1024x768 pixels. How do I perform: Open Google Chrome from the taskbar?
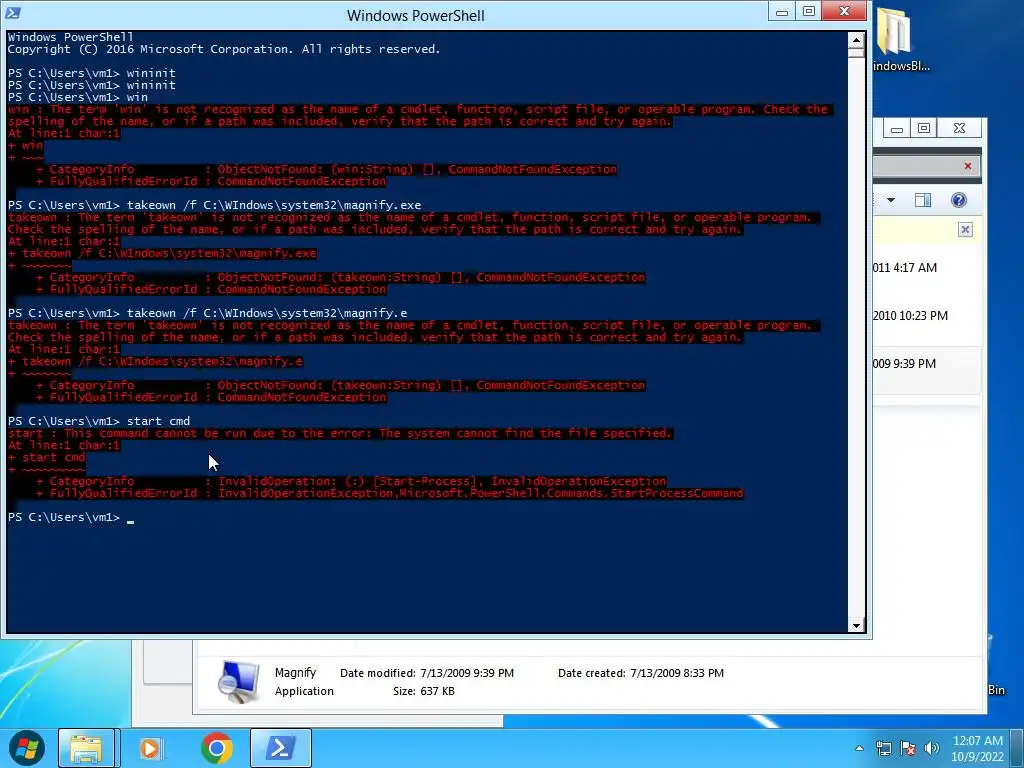coord(217,748)
